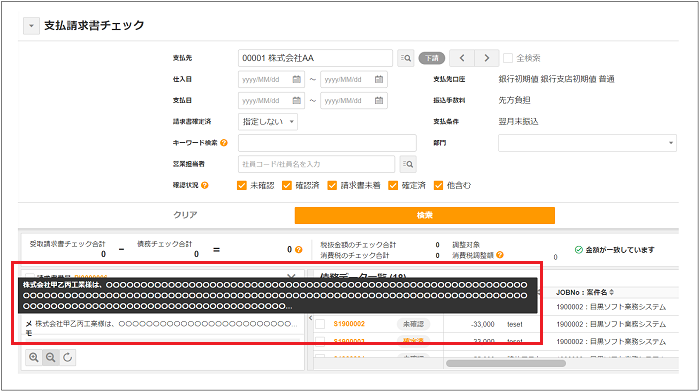Viewport: 700px width, 392px height.
Task: Click the 支払先 input field
Action: pyautogui.click(x=315, y=58)
